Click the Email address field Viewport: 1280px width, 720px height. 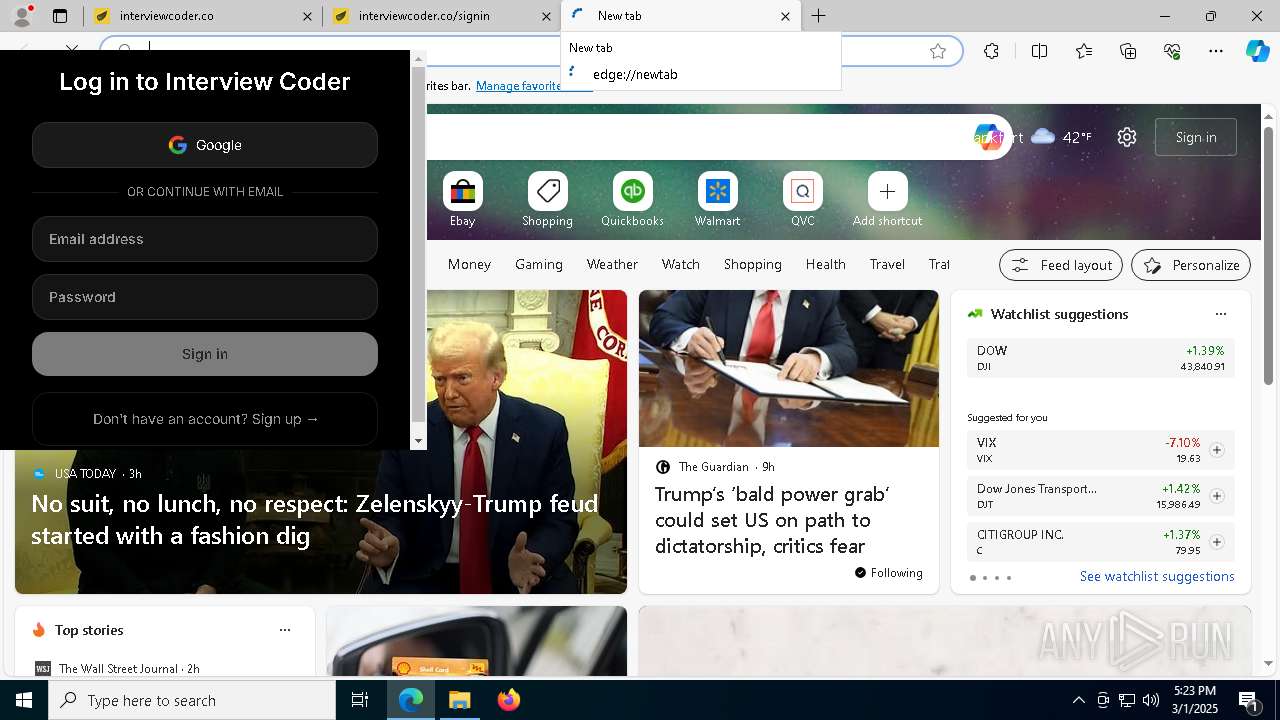coord(205,239)
